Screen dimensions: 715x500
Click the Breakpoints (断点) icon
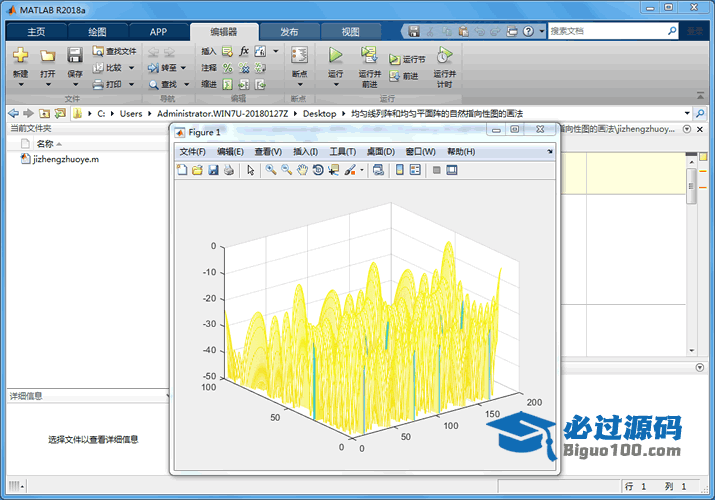click(299, 56)
